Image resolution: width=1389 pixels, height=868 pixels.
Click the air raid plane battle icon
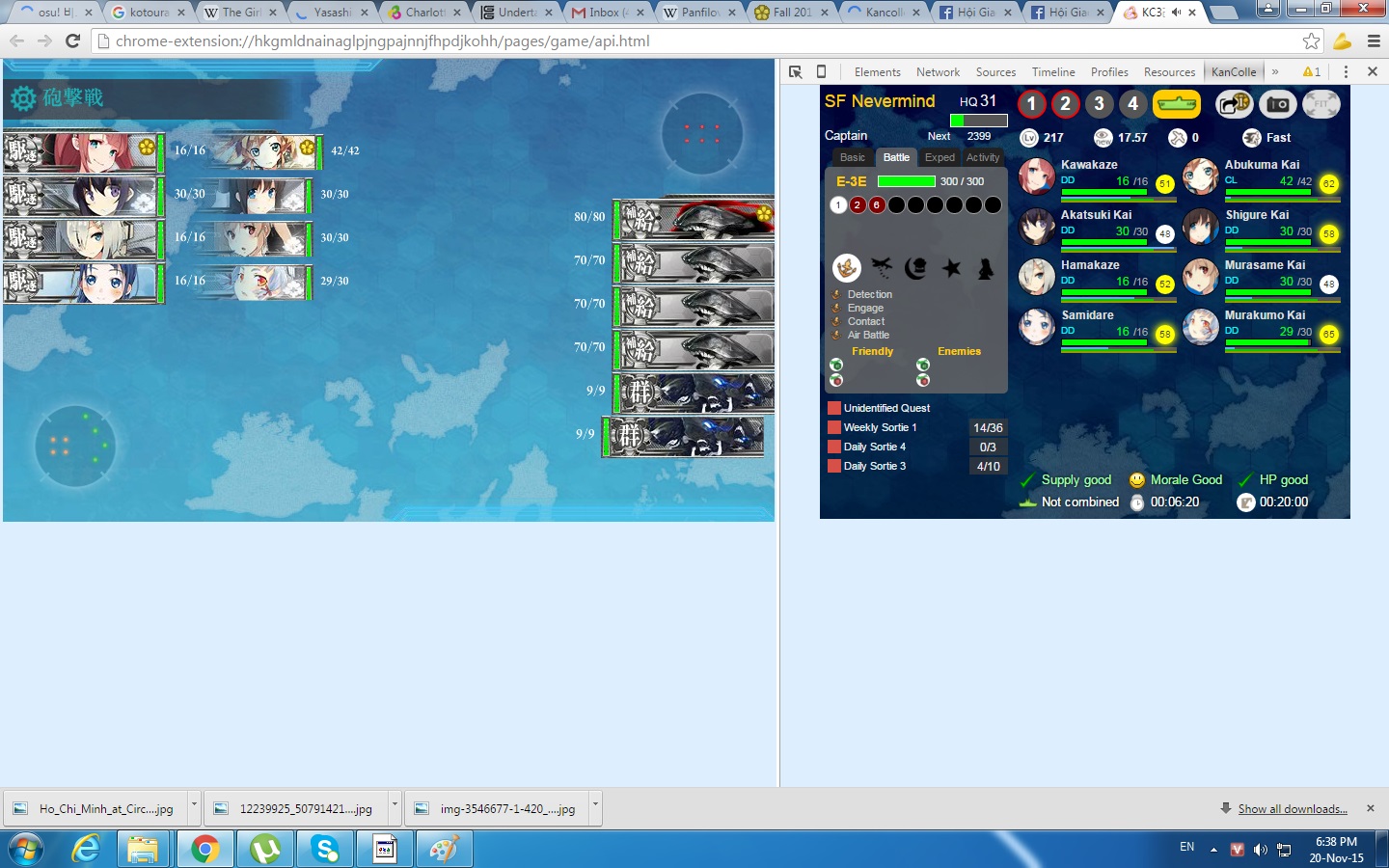click(x=882, y=268)
